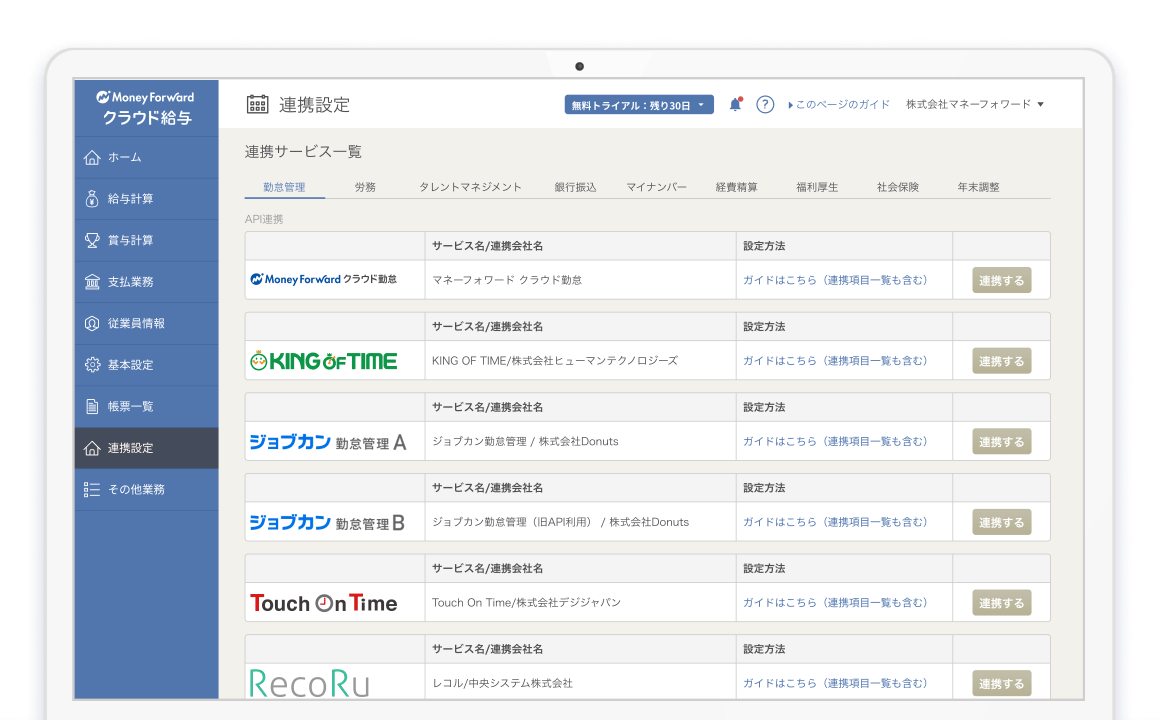Click the API連携 section label

tap(264, 219)
